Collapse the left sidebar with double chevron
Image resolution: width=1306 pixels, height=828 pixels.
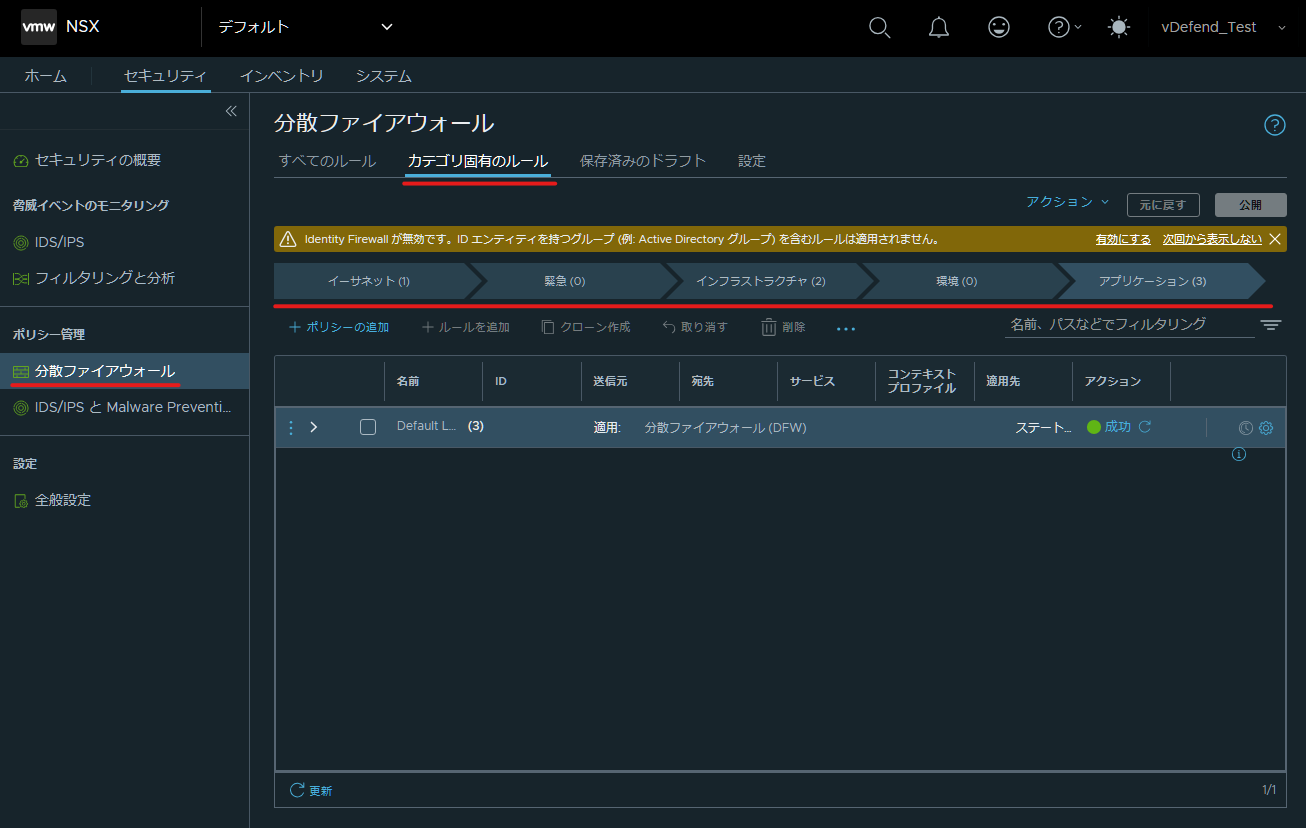click(x=231, y=111)
